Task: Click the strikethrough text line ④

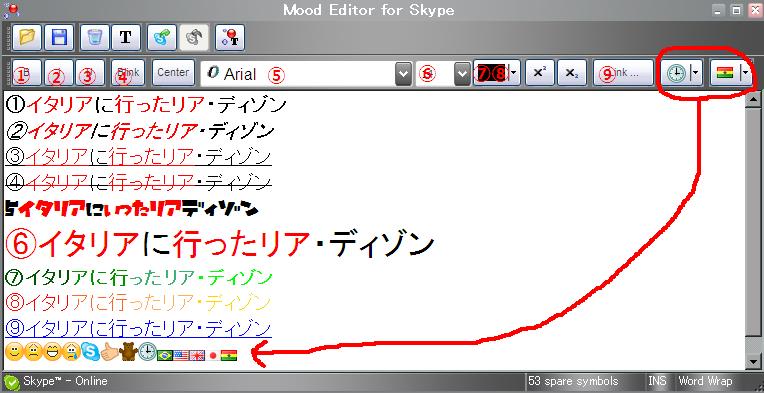Action: click(x=138, y=183)
